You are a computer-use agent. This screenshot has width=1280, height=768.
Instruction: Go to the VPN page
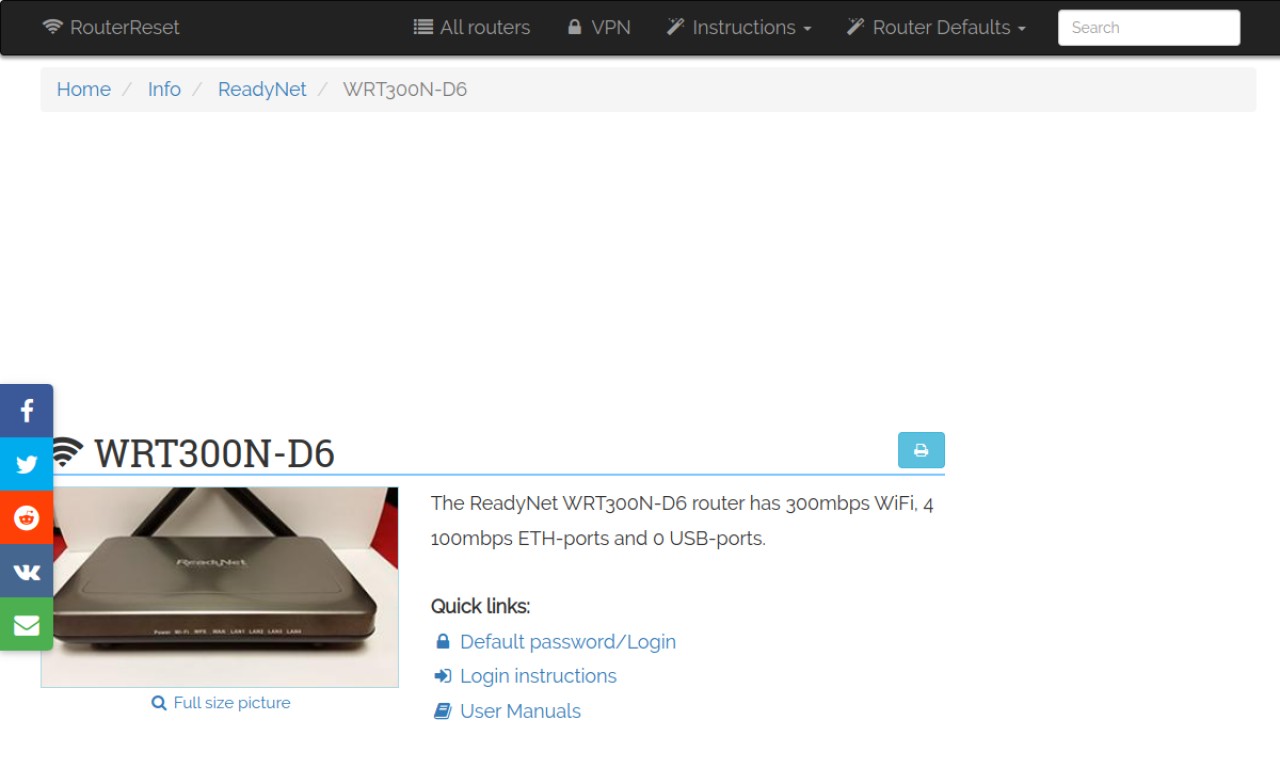[599, 27]
